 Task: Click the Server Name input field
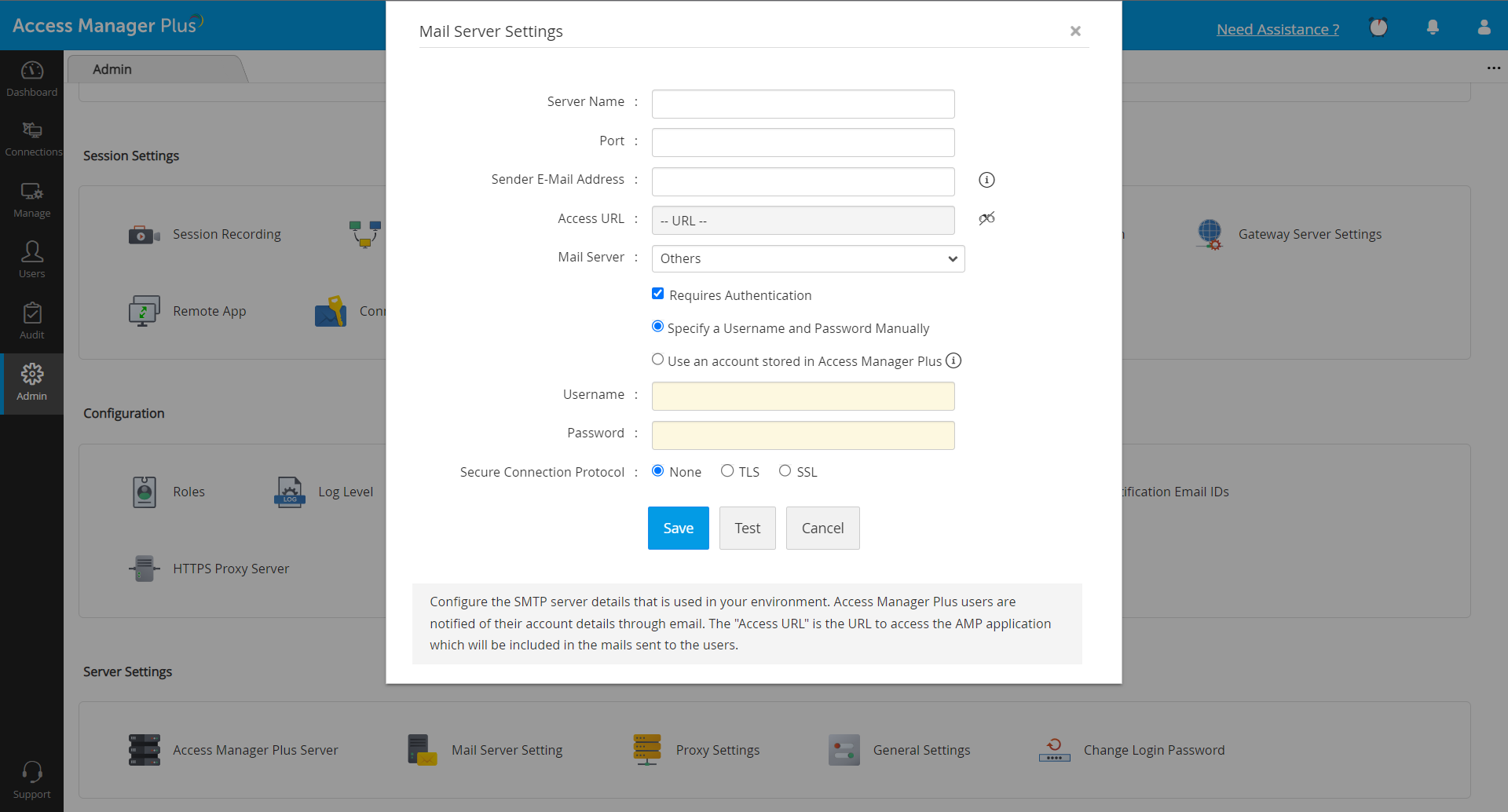[803, 104]
